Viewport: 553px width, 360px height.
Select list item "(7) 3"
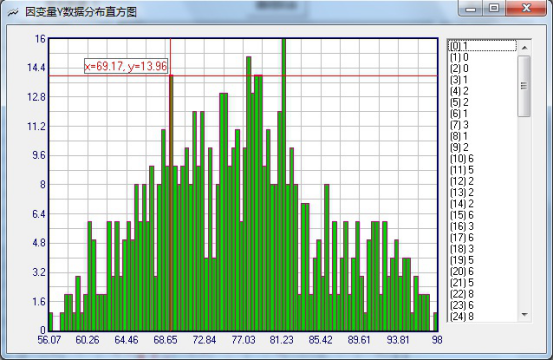(x=482, y=125)
